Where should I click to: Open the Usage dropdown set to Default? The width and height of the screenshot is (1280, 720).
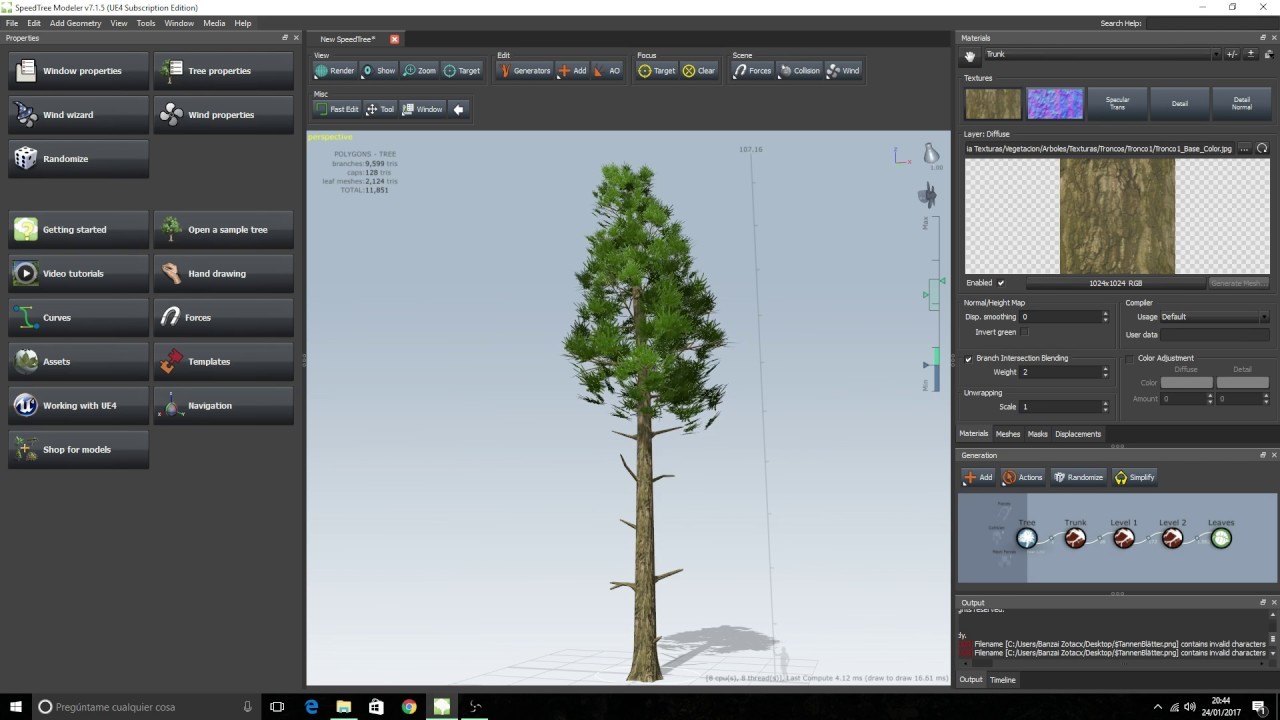(1200, 317)
